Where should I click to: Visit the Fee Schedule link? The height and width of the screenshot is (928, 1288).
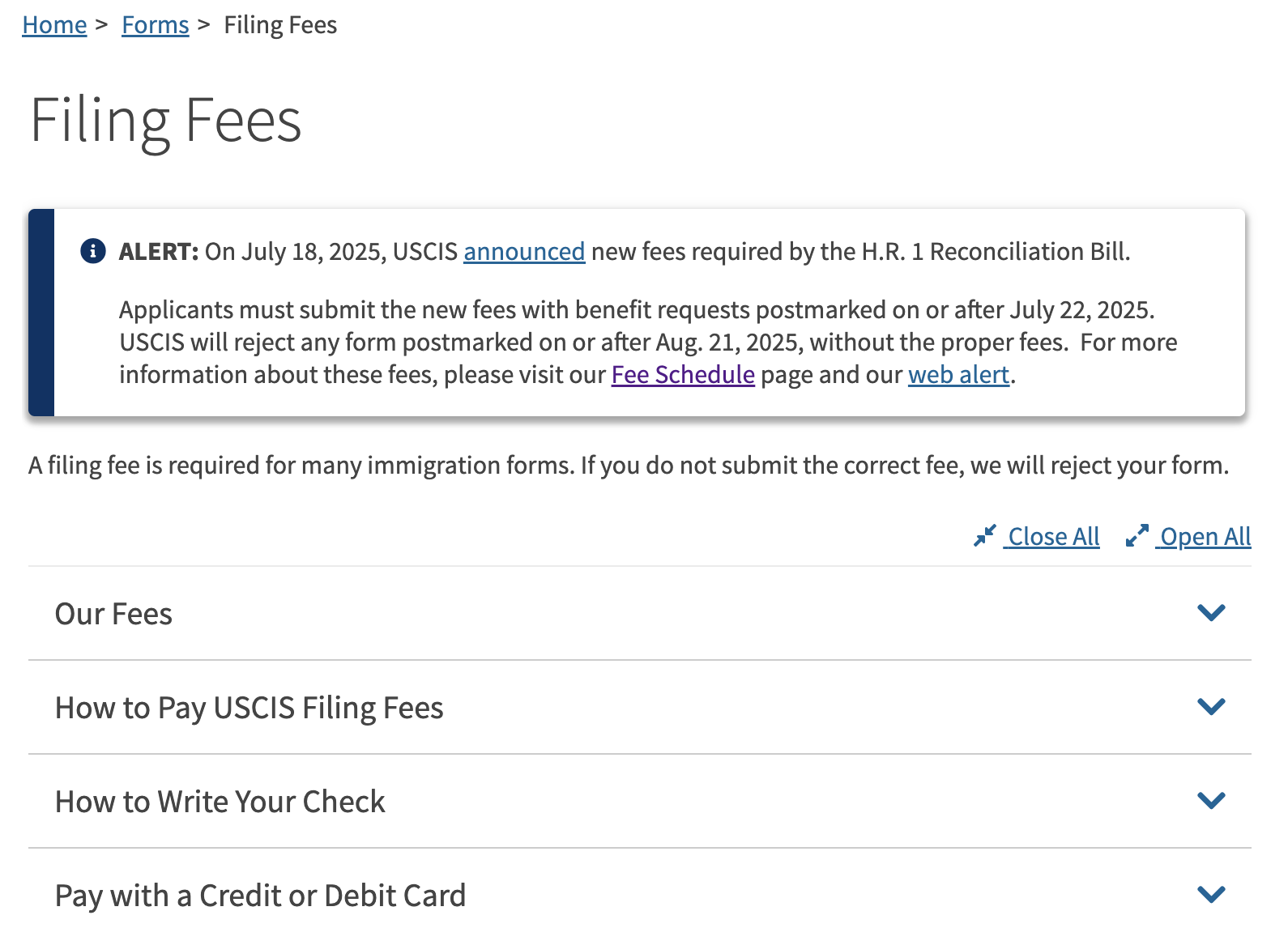click(683, 375)
